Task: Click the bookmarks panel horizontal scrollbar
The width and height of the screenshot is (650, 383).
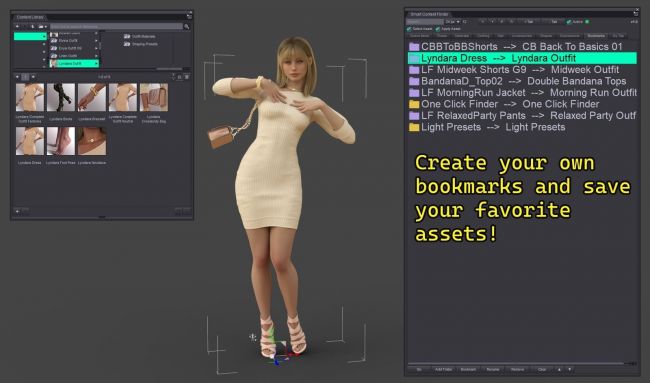Action: pyautogui.click(x=516, y=364)
